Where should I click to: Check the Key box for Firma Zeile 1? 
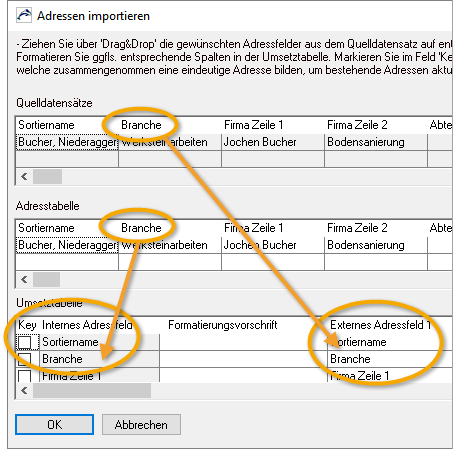point(25,376)
